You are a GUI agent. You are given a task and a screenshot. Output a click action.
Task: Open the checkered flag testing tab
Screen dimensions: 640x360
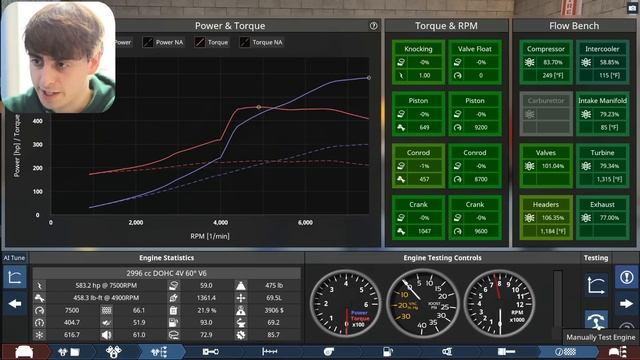[565, 351]
